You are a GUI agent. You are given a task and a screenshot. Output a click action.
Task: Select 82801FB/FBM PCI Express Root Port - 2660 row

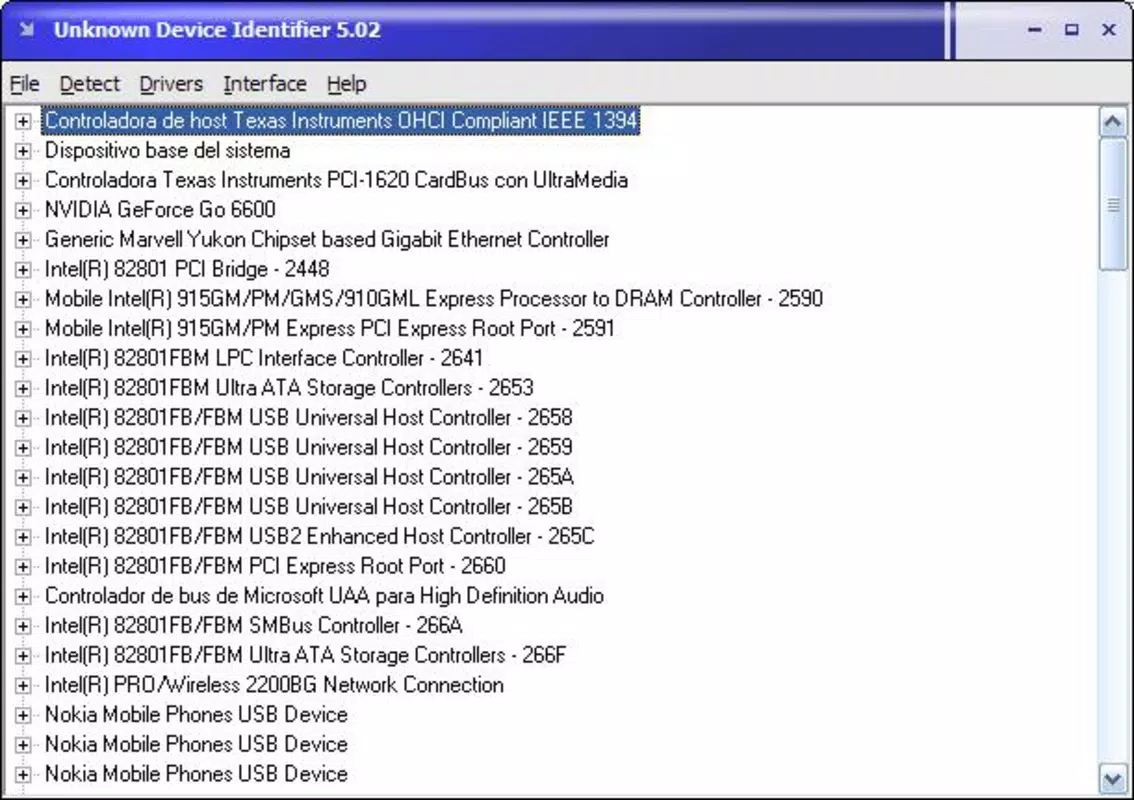[x=275, y=566]
